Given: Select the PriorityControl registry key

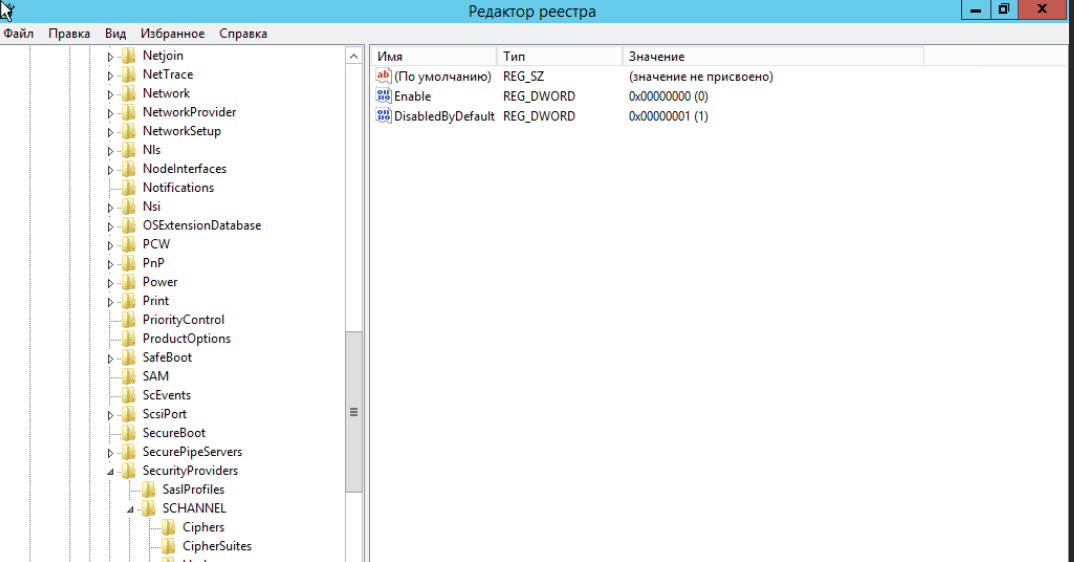Looking at the screenshot, I should [183, 320].
